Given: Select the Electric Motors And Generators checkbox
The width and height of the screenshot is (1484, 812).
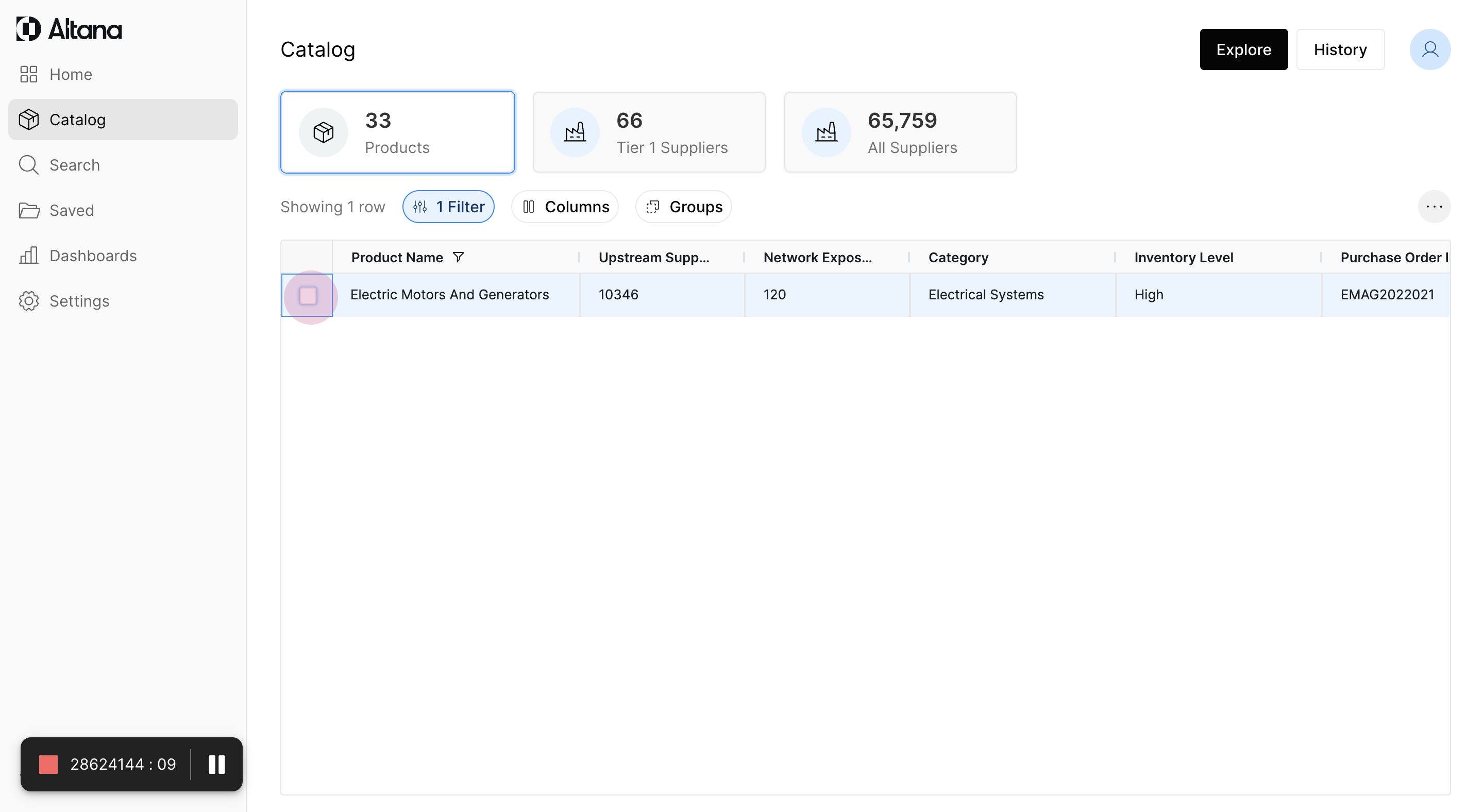Looking at the screenshot, I should [x=308, y=295].
